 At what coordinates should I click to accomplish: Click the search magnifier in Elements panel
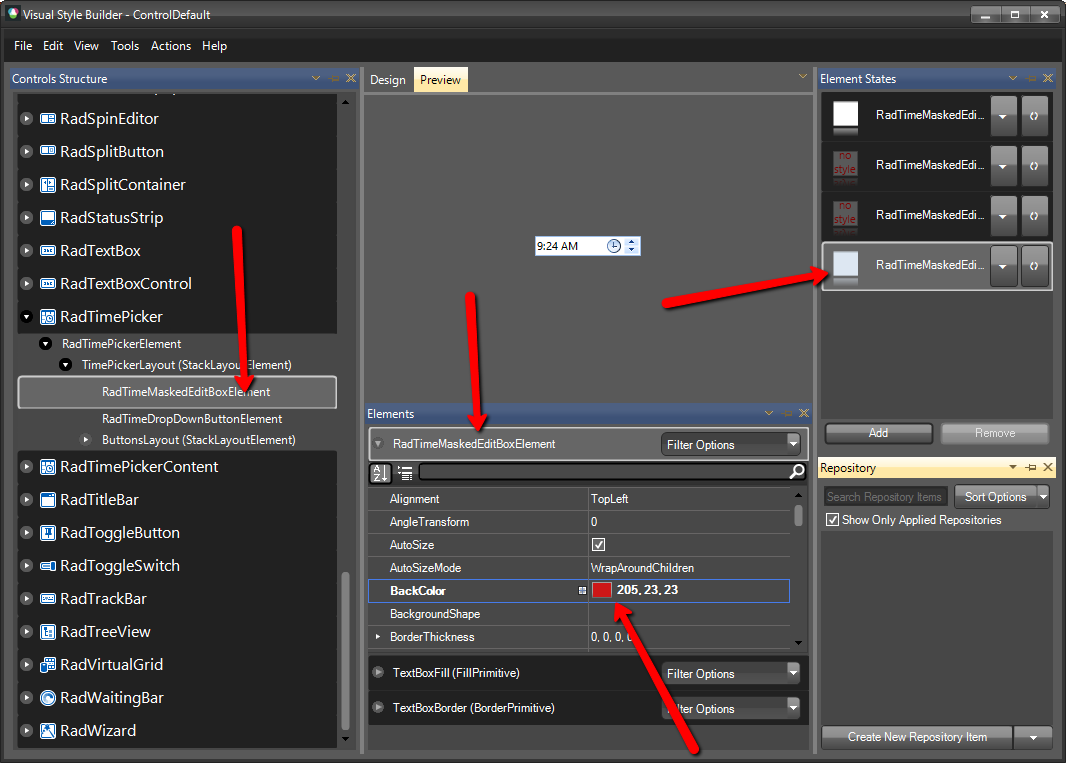(x=797, y=471)
